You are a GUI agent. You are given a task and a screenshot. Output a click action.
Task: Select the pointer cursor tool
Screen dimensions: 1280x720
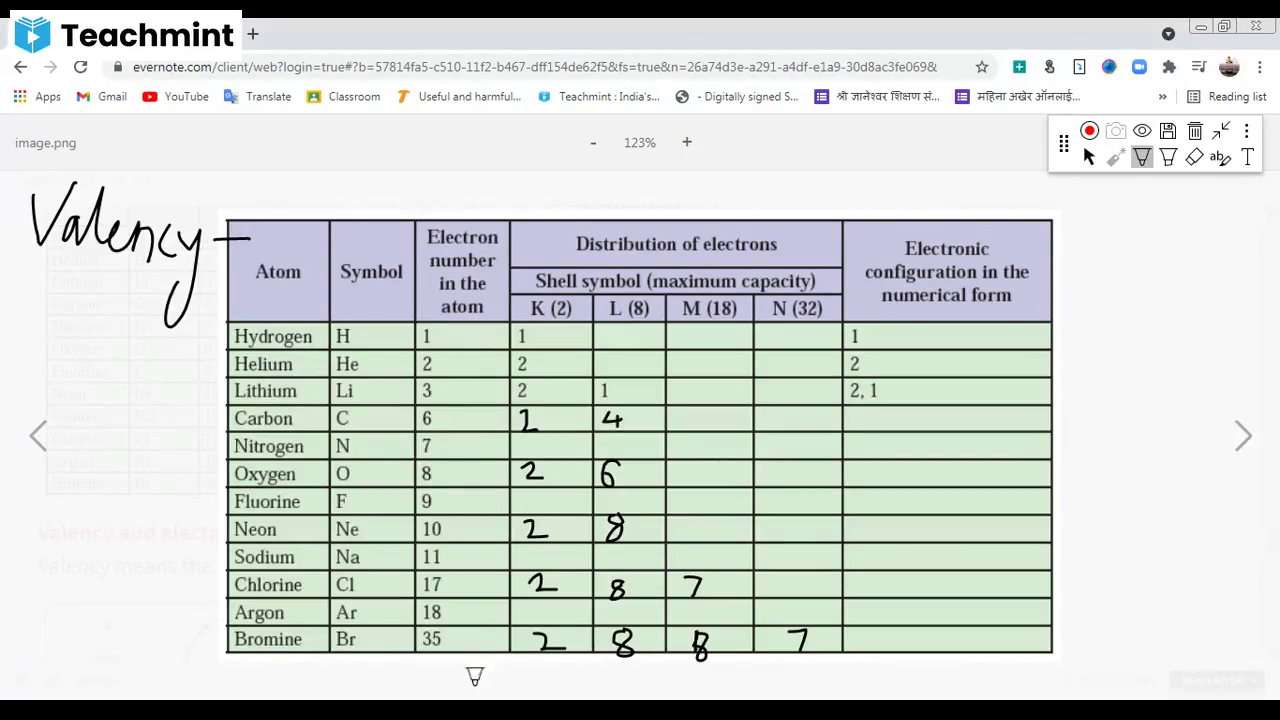1089,157
